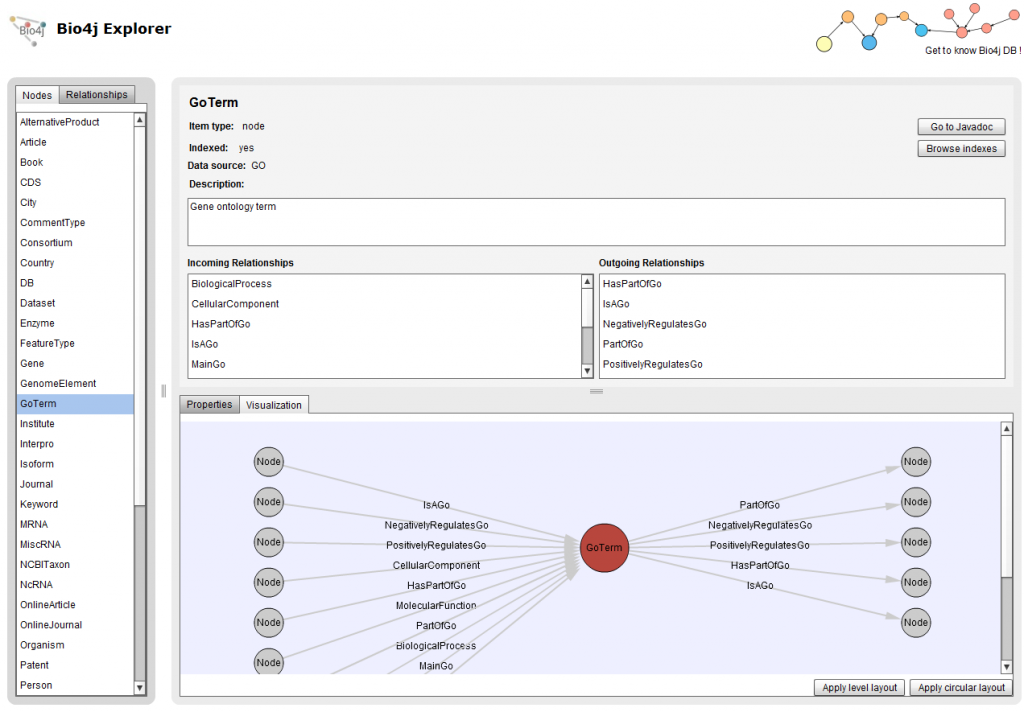Select Patent in the node list
Screen dimensions: 1024x712
click(75, 665)
